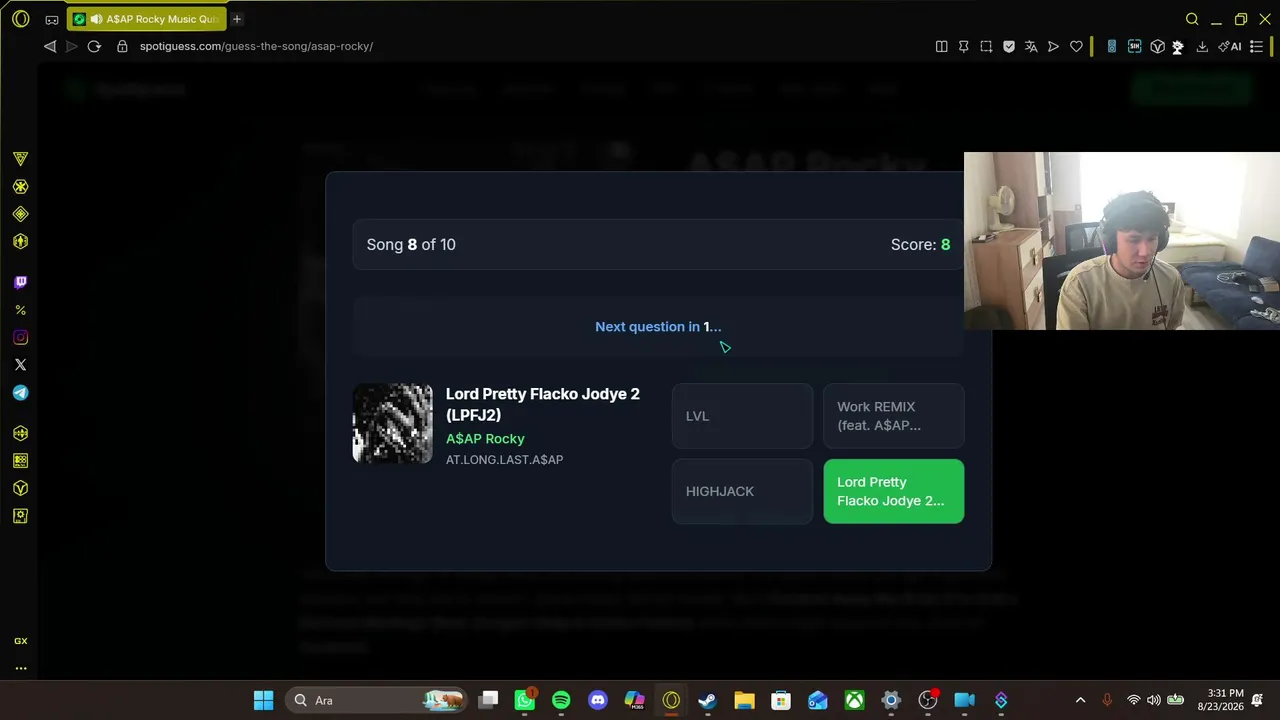Open the blue speaker extension icon

pyautogui.click(x=1111, y=46)
